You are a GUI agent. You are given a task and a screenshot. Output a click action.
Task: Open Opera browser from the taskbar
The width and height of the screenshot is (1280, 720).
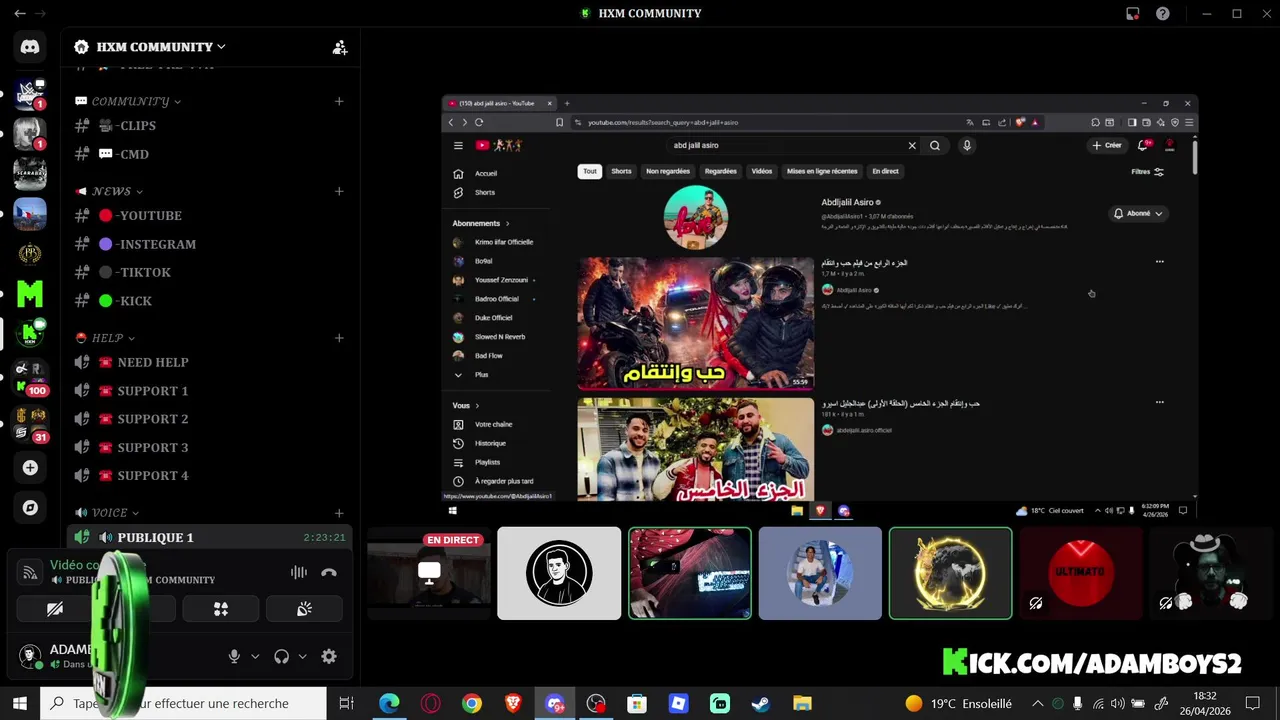point(430,703)
